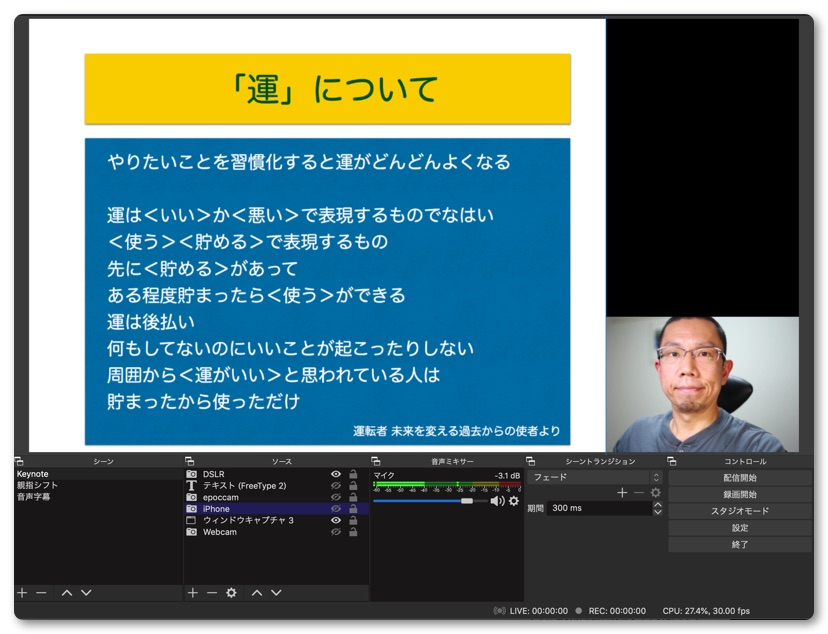Hide the DSLR source via eye icon

point(336,474)
